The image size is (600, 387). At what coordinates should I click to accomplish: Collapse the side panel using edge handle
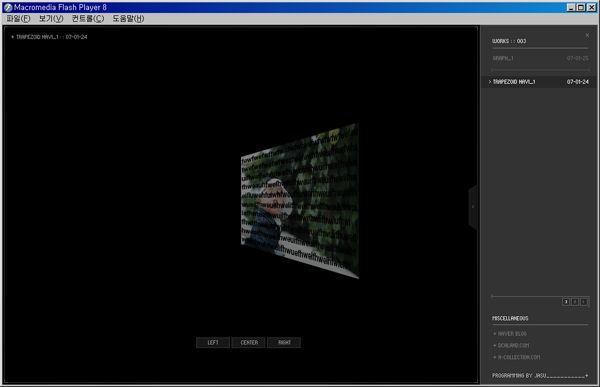(x=473, y=207)
